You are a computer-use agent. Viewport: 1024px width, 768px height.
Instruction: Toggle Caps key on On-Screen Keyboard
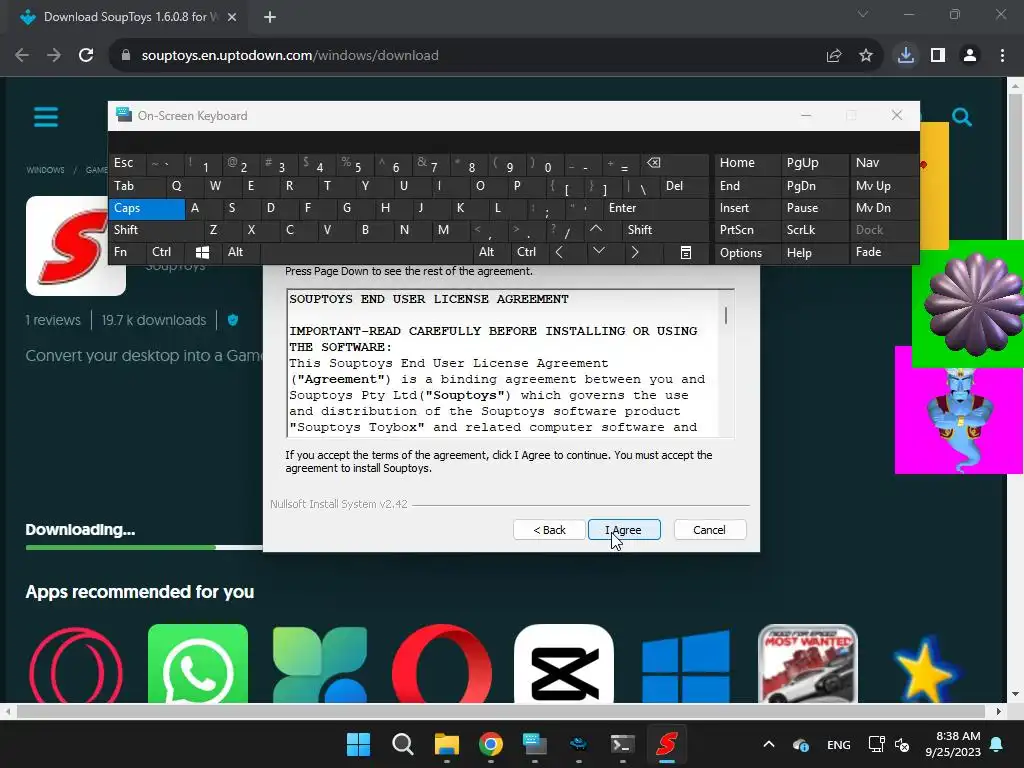[147, 208]
